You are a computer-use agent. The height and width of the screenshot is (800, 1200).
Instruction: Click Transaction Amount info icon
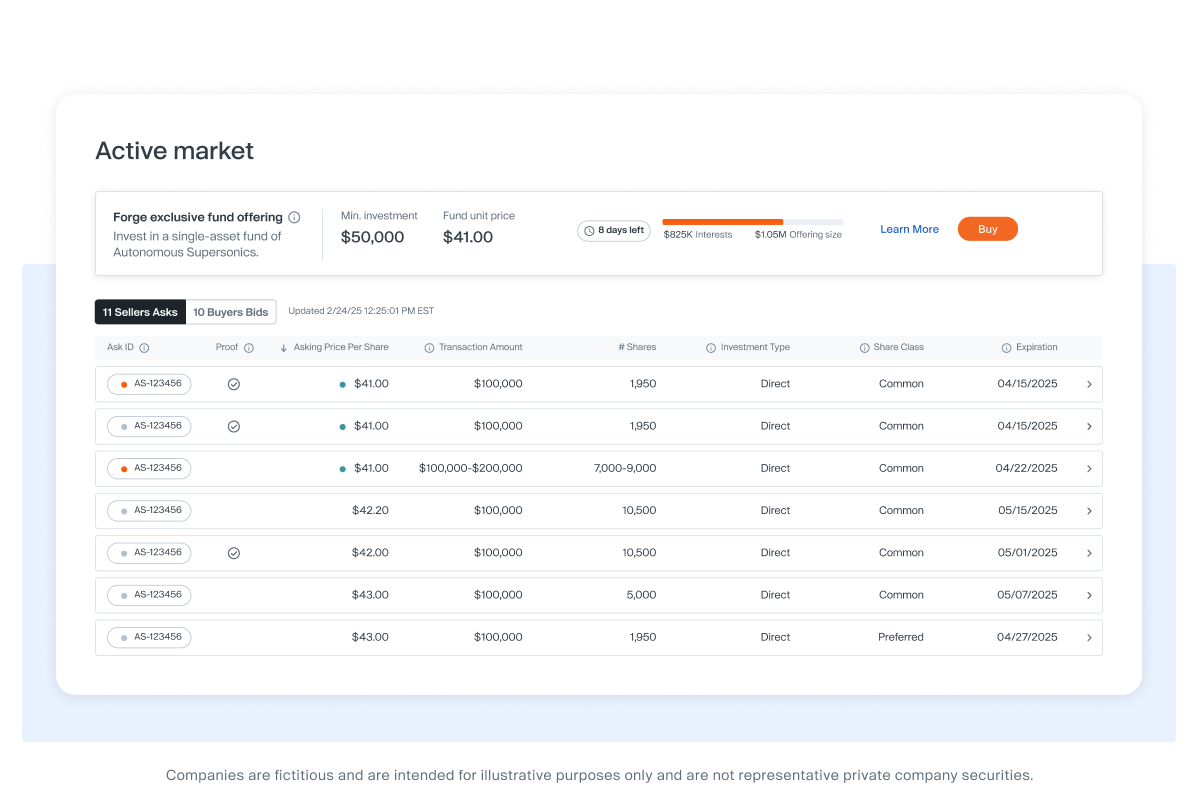pyautogui.click(x=429, y=348)
